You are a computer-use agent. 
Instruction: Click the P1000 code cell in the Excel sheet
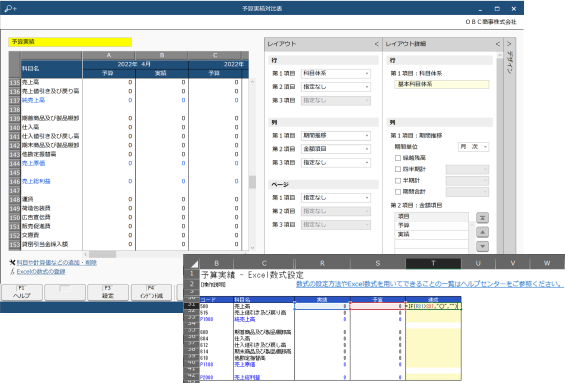pos(216,320)
